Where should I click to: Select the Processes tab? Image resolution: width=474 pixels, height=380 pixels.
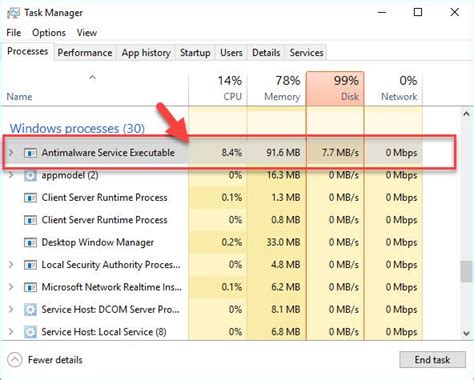tap(27, 51)
